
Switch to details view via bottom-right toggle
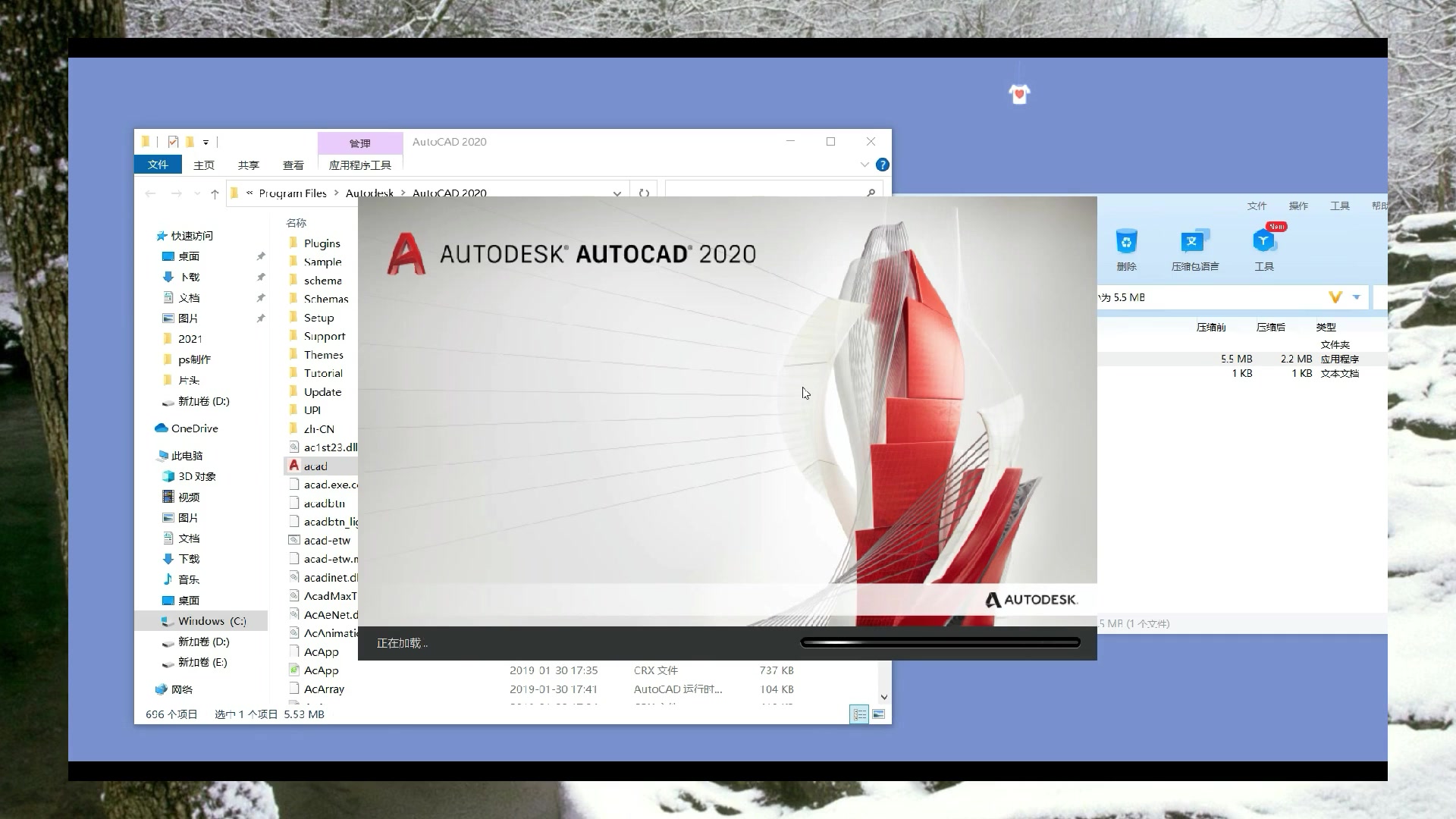tap(859, 714)
